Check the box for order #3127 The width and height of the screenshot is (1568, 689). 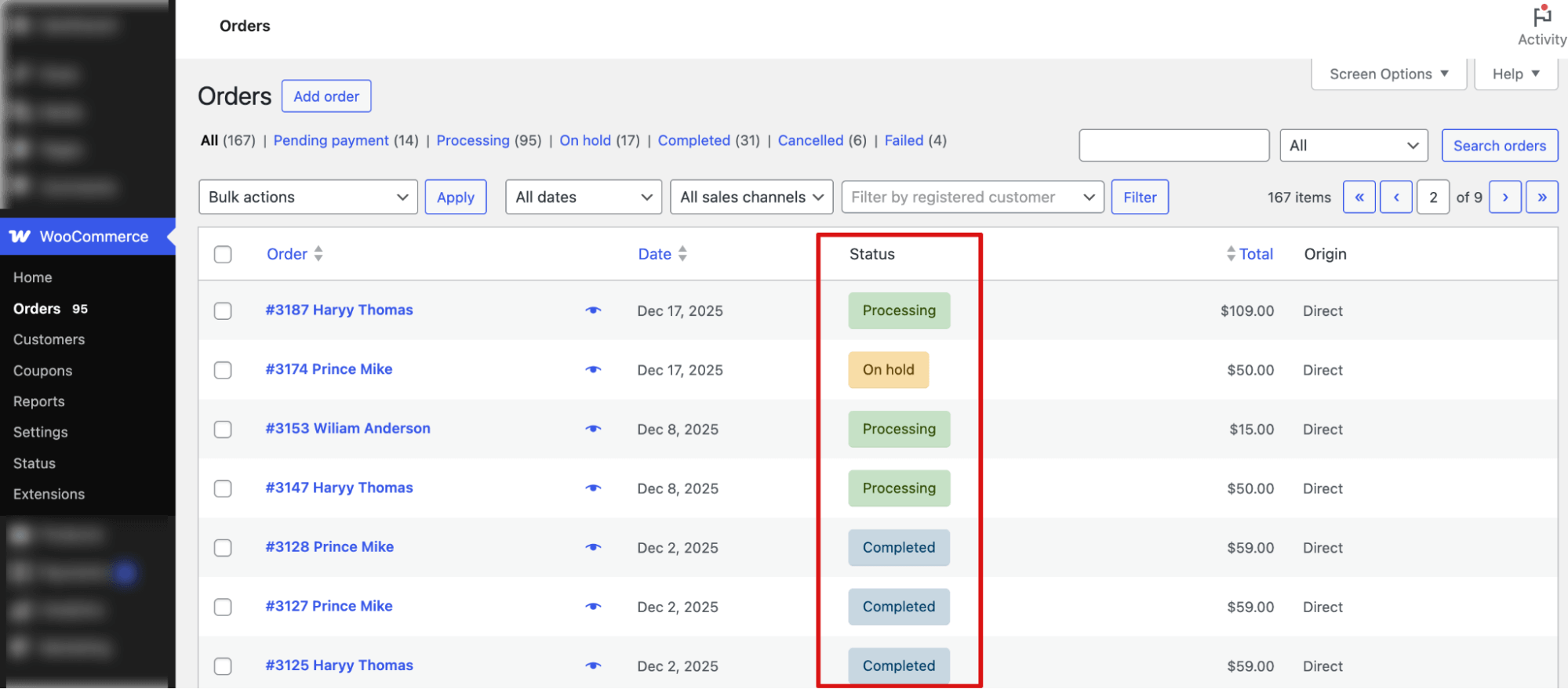[x=223, y=607]
